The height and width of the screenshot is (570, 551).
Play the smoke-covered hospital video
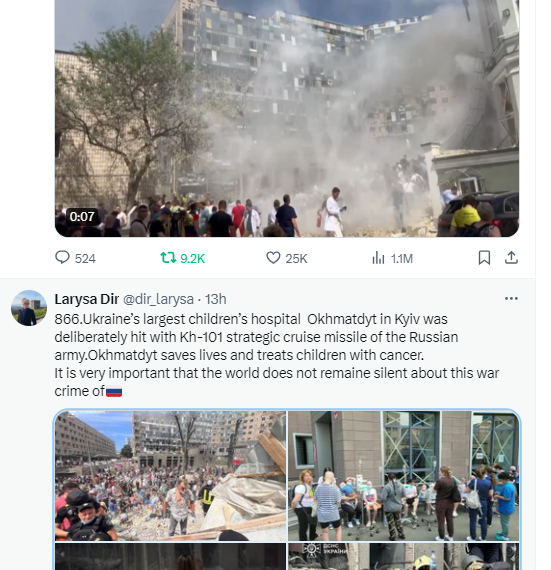click(287, 118)
